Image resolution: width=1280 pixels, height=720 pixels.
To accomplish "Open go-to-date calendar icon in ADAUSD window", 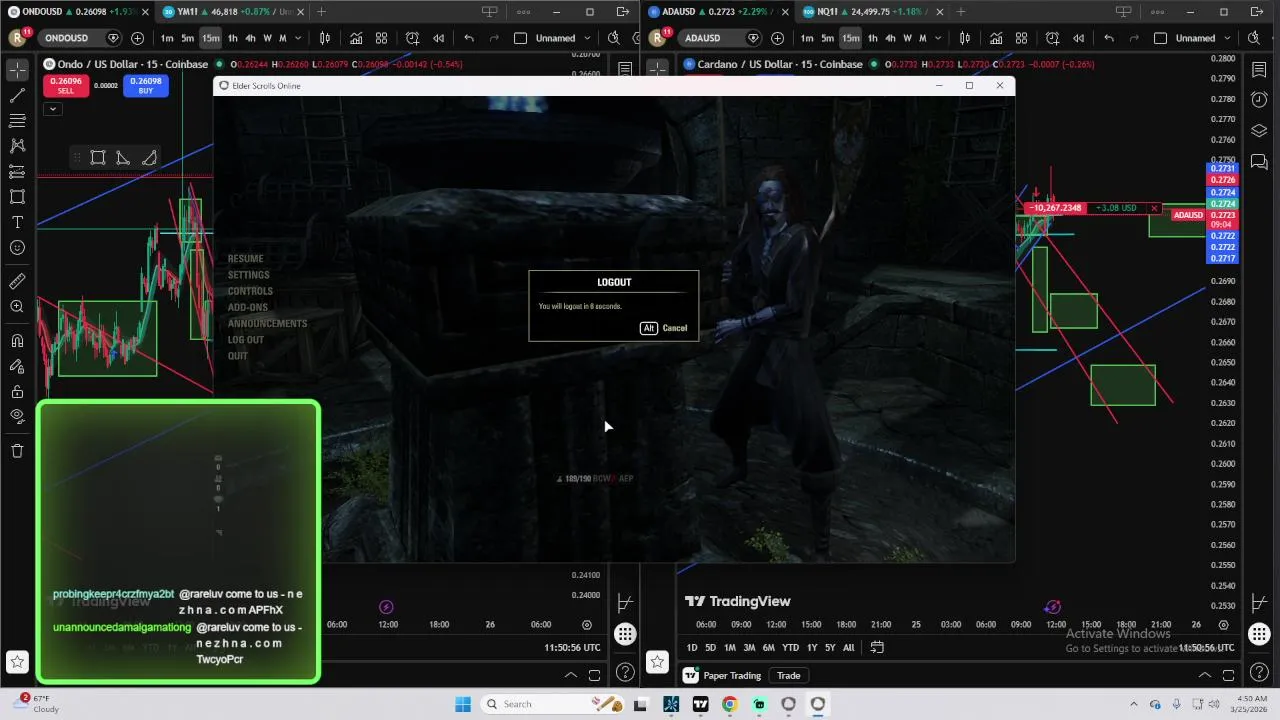I will click(x=877, y=647).
